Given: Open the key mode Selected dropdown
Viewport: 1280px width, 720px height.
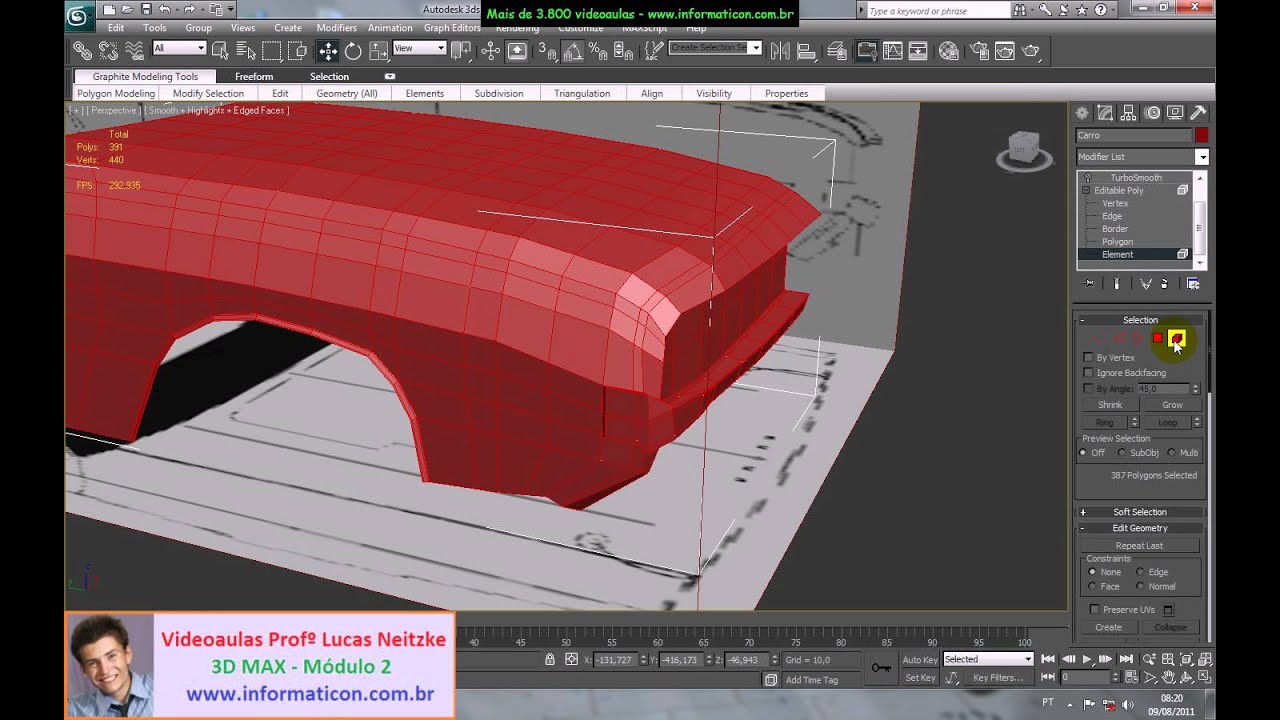Looking at the screenshot, I should click(x=987, y=659).
